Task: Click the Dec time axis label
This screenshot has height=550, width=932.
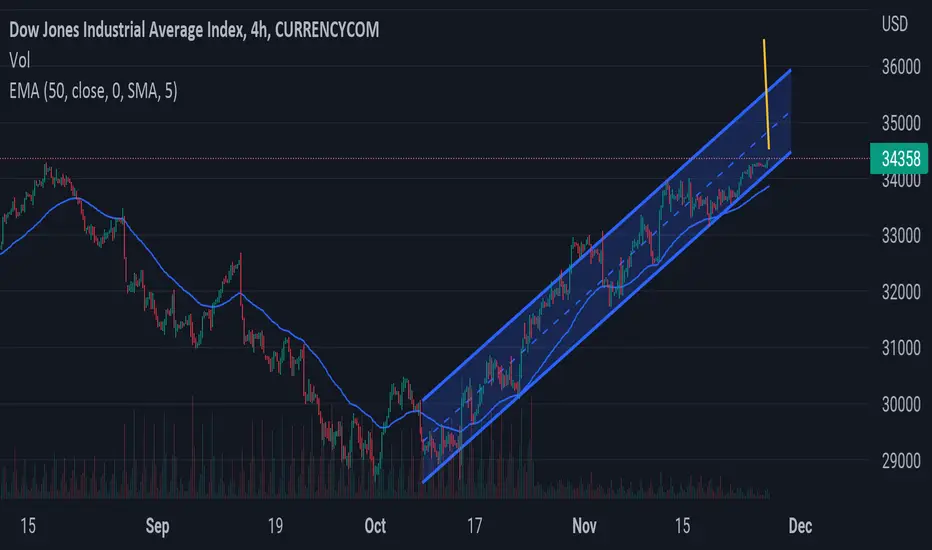Action: tap(800, 526)
